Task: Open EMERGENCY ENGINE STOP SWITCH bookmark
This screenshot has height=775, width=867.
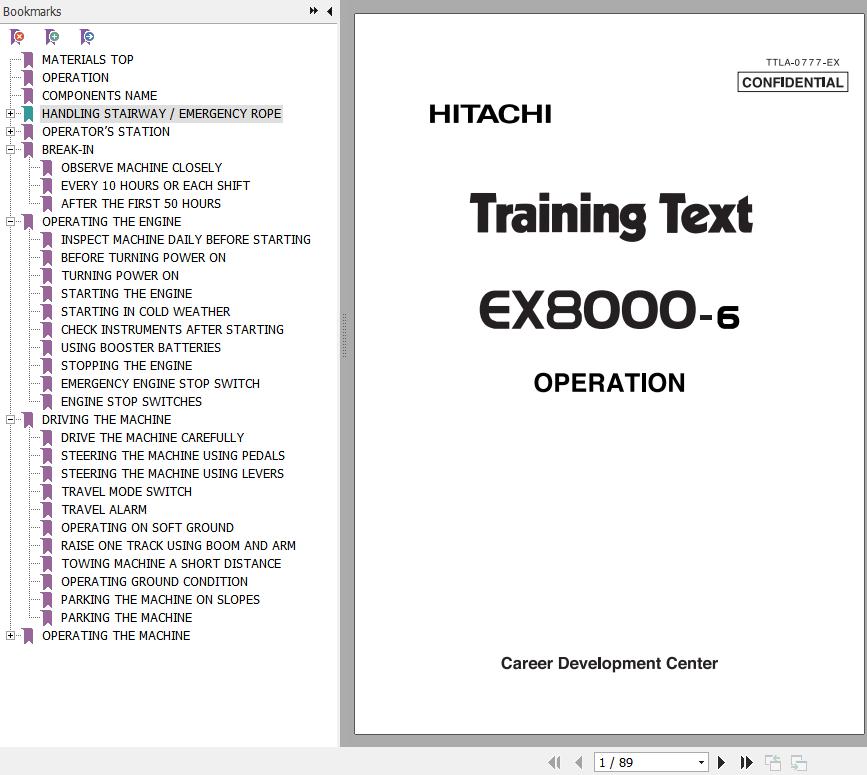Action: pos(160,384)
